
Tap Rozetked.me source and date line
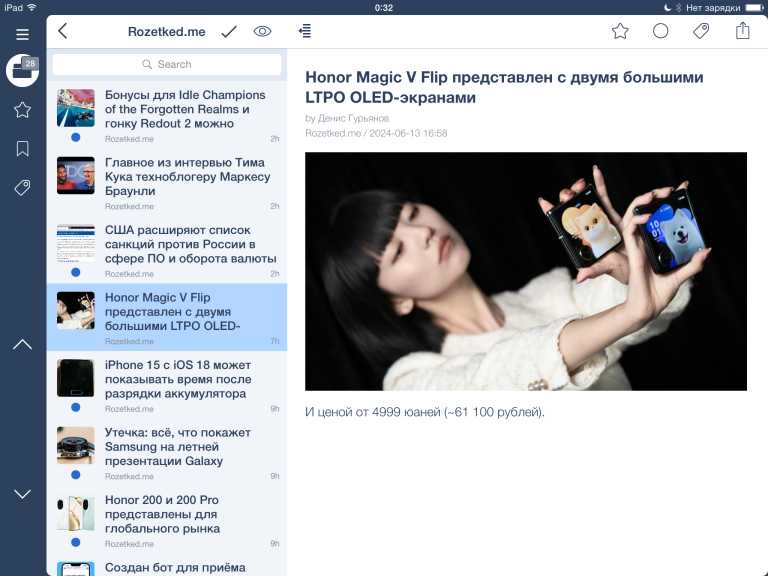coord(376,133)
